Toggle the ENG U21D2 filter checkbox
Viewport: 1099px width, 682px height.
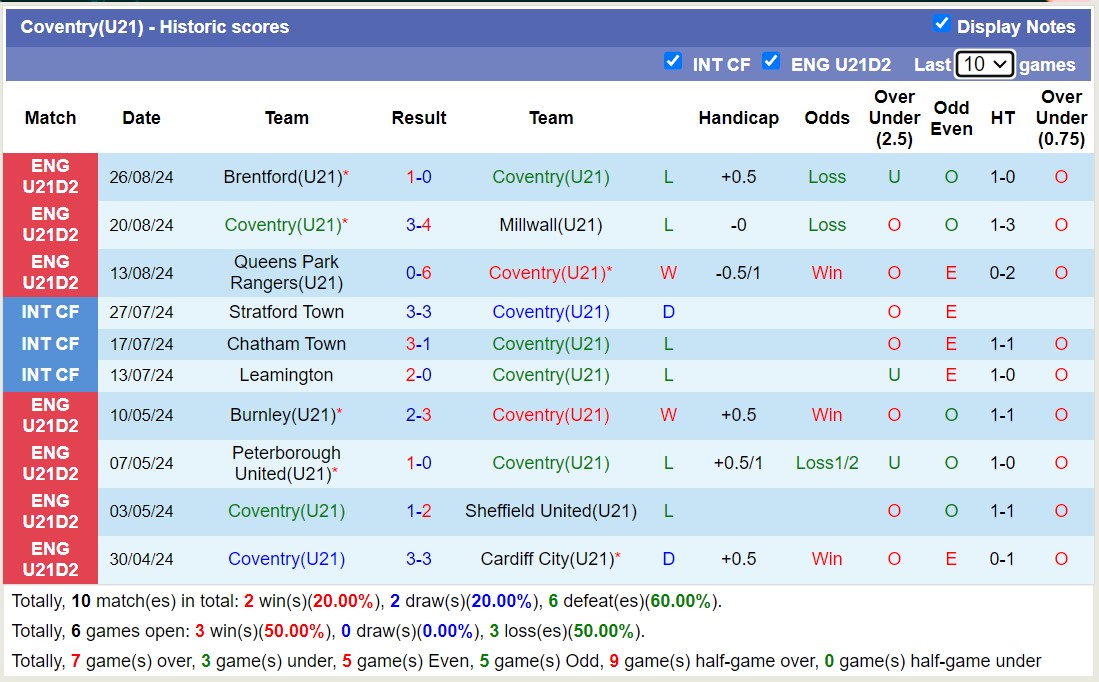[772, 61]
